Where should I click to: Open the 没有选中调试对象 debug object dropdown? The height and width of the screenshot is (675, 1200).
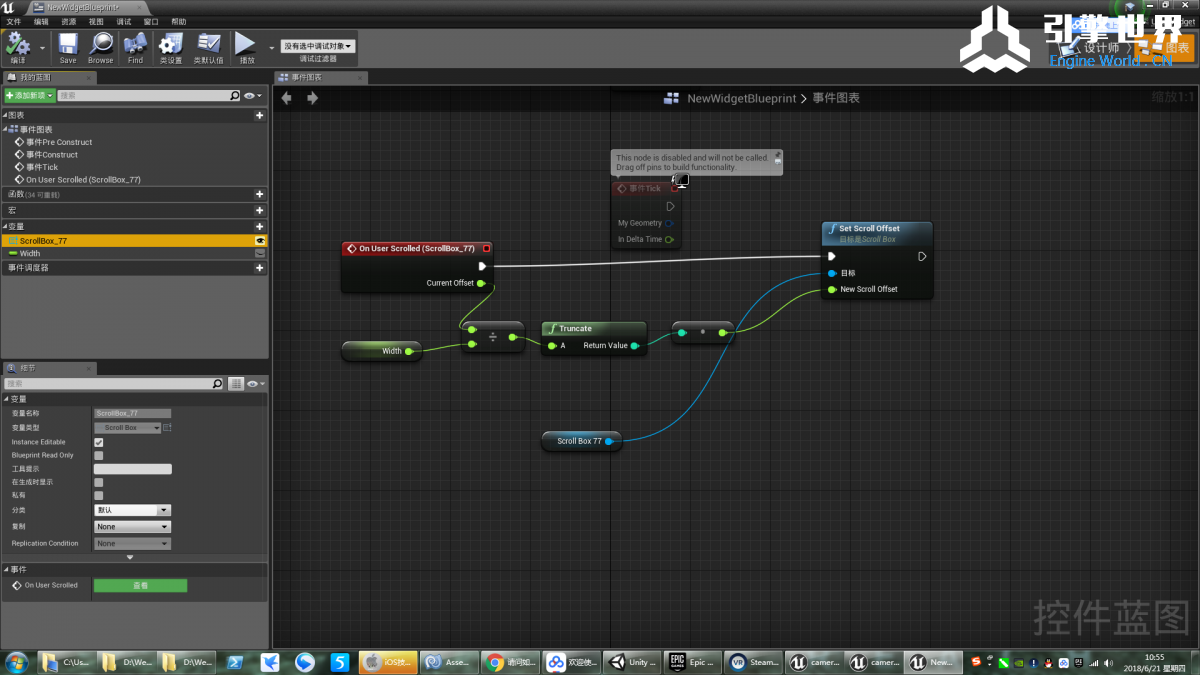[318, 46]
